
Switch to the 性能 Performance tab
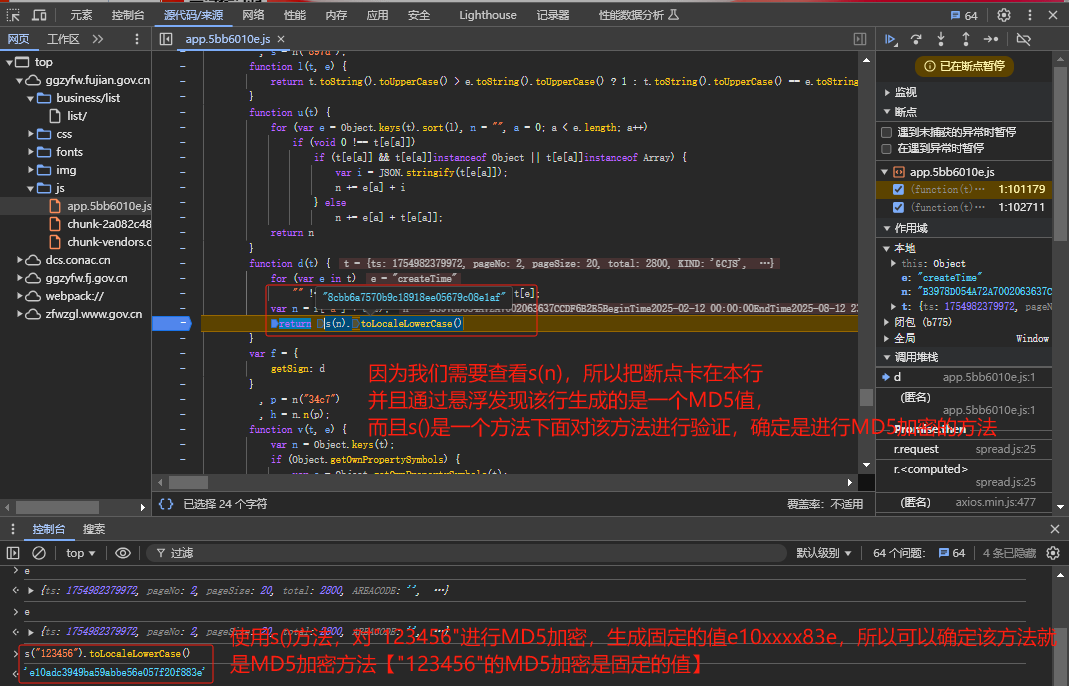295,15
